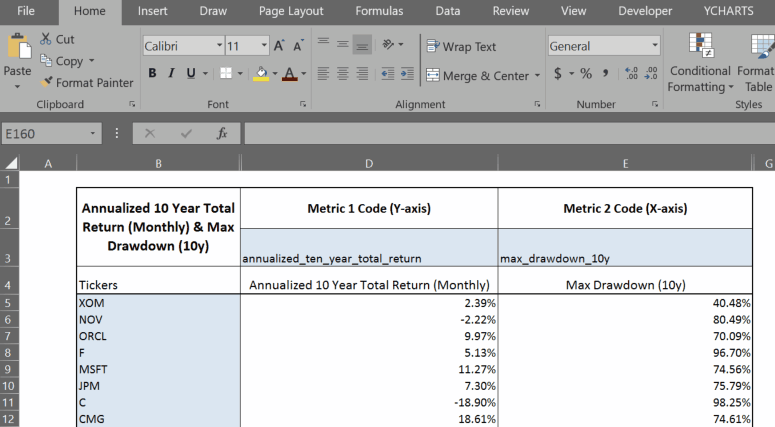The width and height of the screenshot is (775, 427).
Task: Select Bottom Align icon
Action: click(362, 45)
